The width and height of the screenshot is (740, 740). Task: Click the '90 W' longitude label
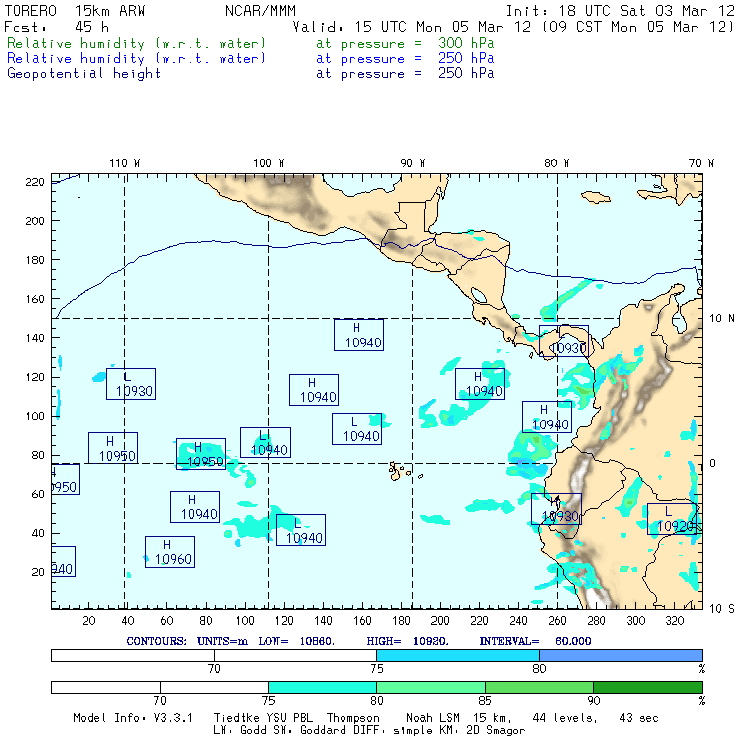412,163
